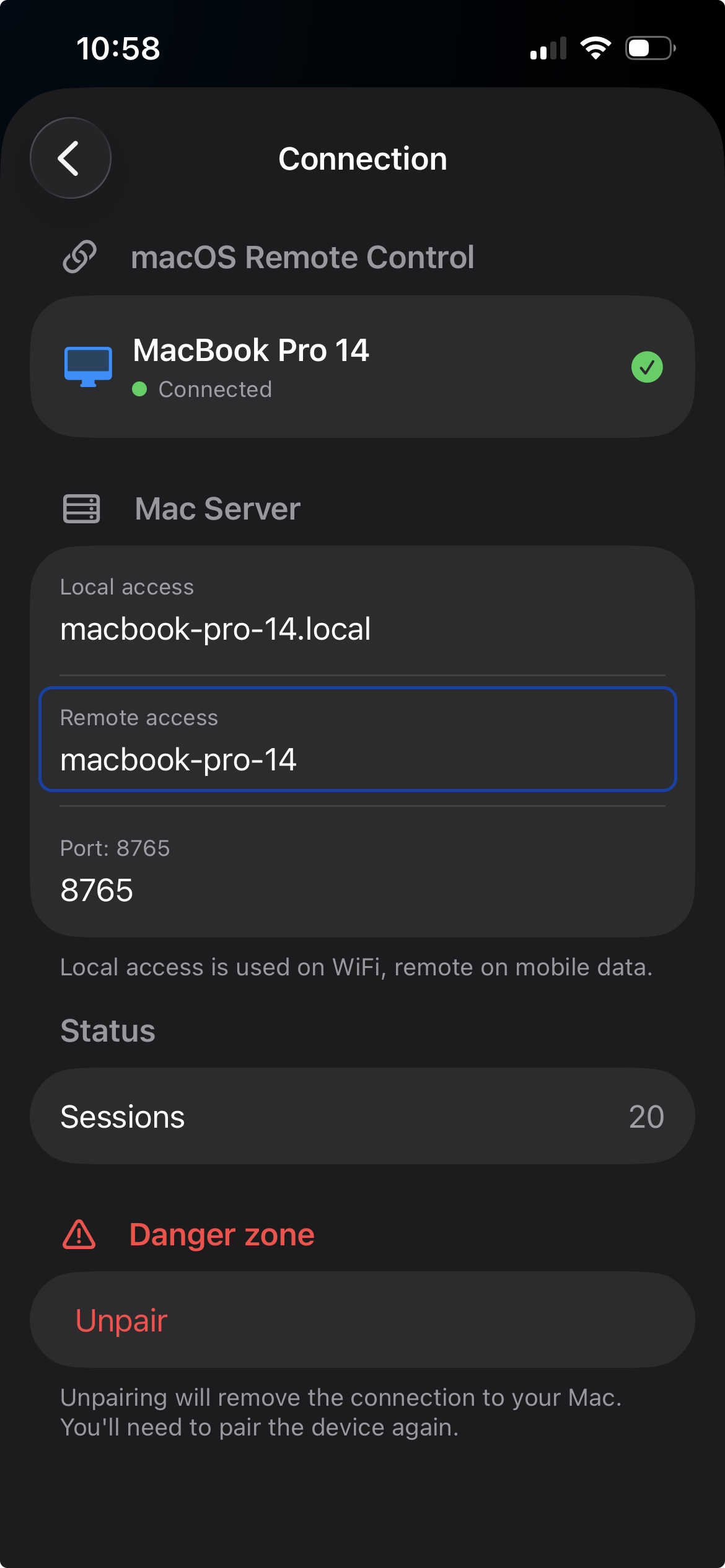Tap the Status section header
Viewport: 725px width, 1568px height.
(x=108, y=1030)
